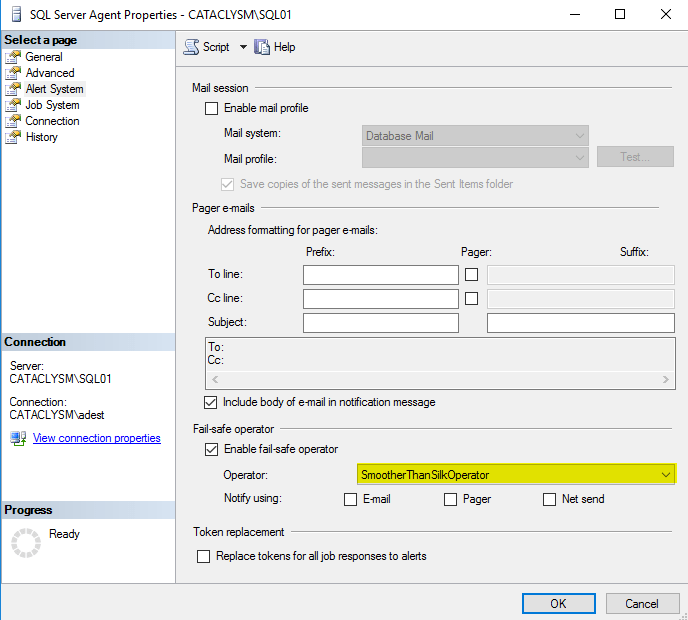Open the View connection properties link

(96, 438)
